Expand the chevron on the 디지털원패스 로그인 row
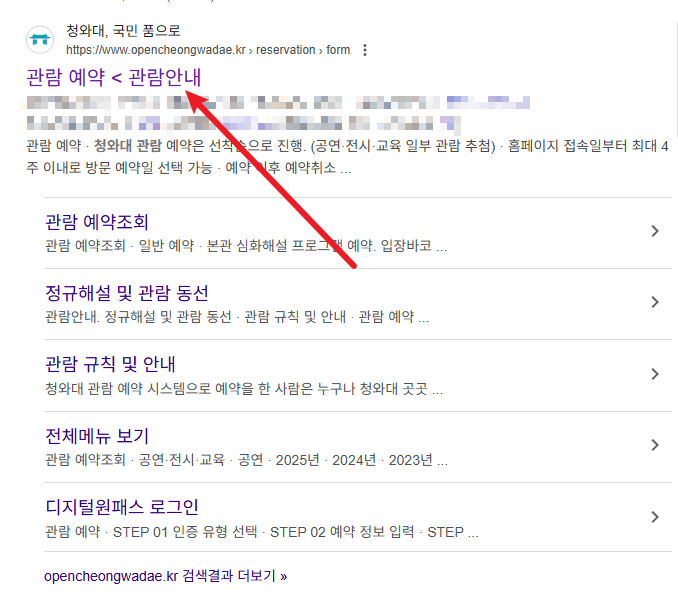678x609 pixels. click(x=655, y=517)
